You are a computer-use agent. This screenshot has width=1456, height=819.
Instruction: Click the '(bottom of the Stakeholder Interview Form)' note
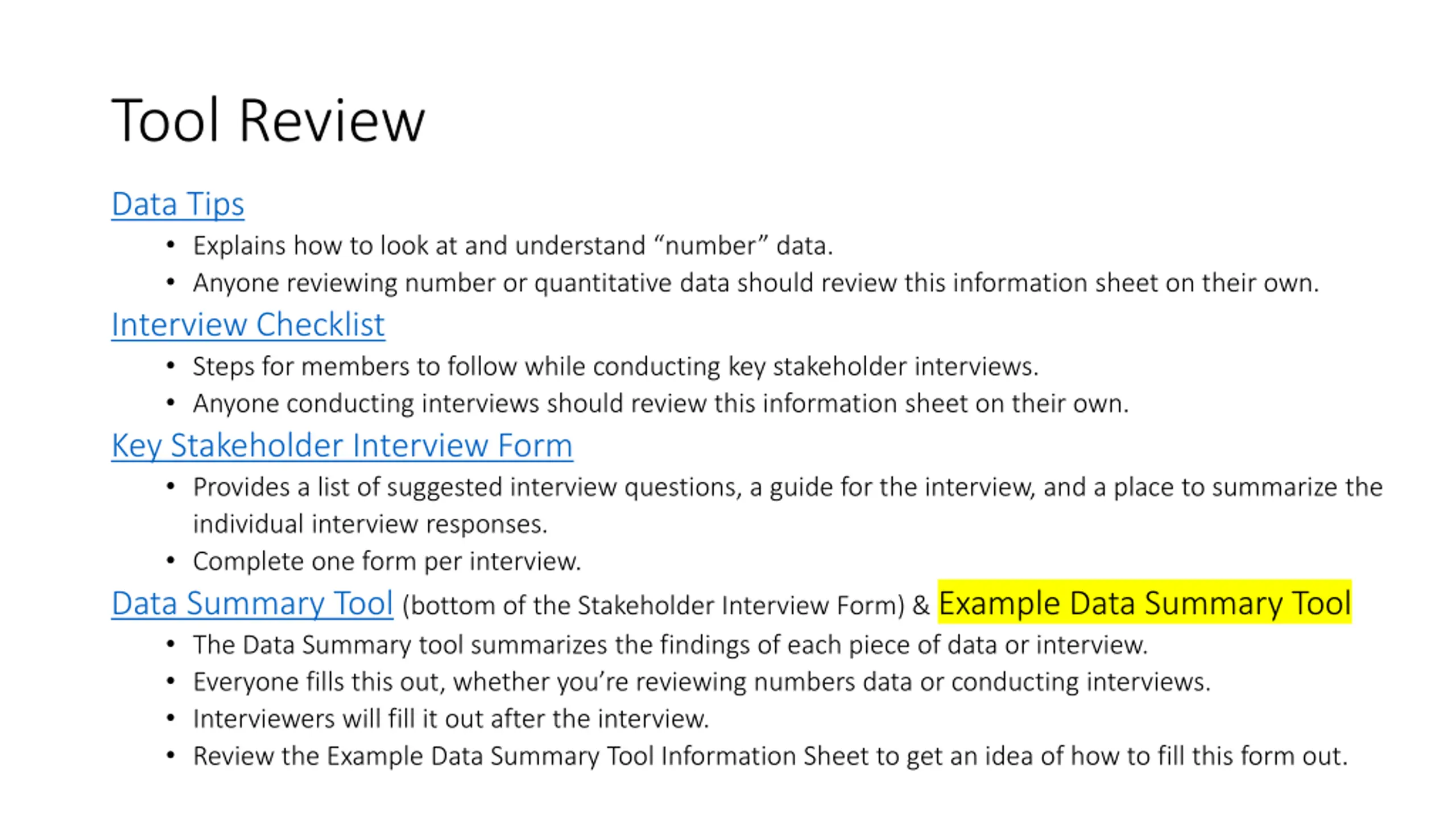click(653, 605)
